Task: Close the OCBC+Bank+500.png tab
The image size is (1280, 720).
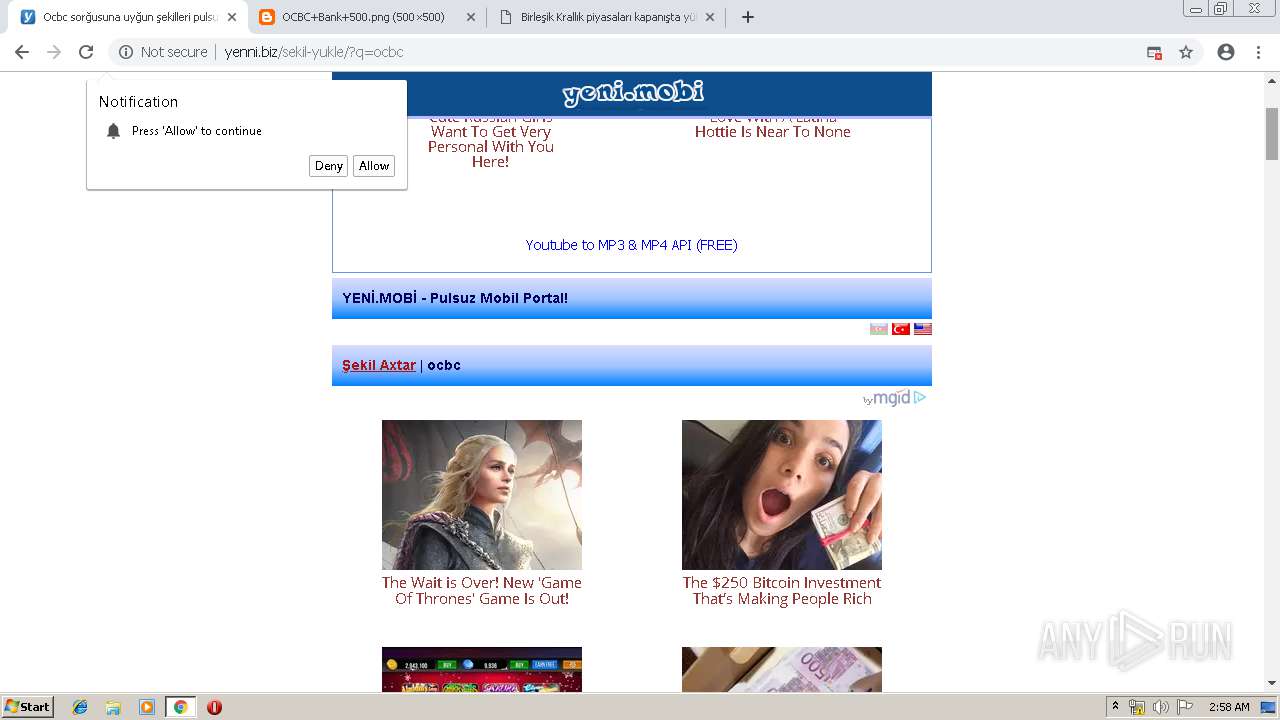Action: click(470, 17)
